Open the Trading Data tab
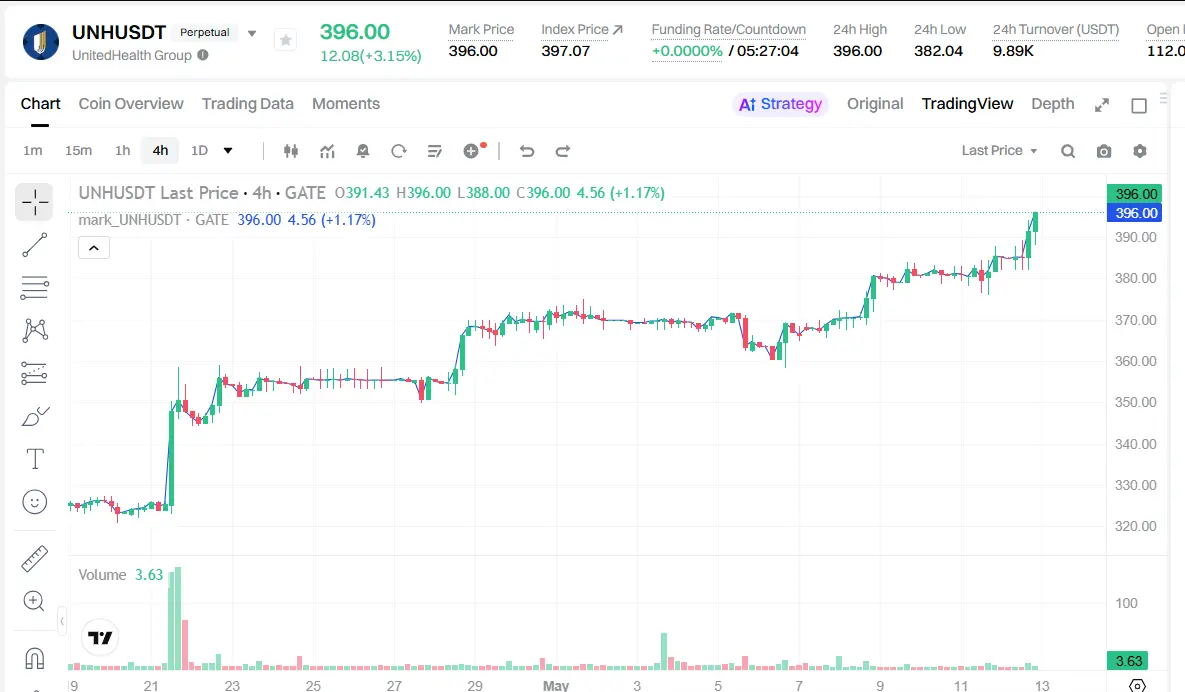 pyautogui.click(x=247, y=104)
